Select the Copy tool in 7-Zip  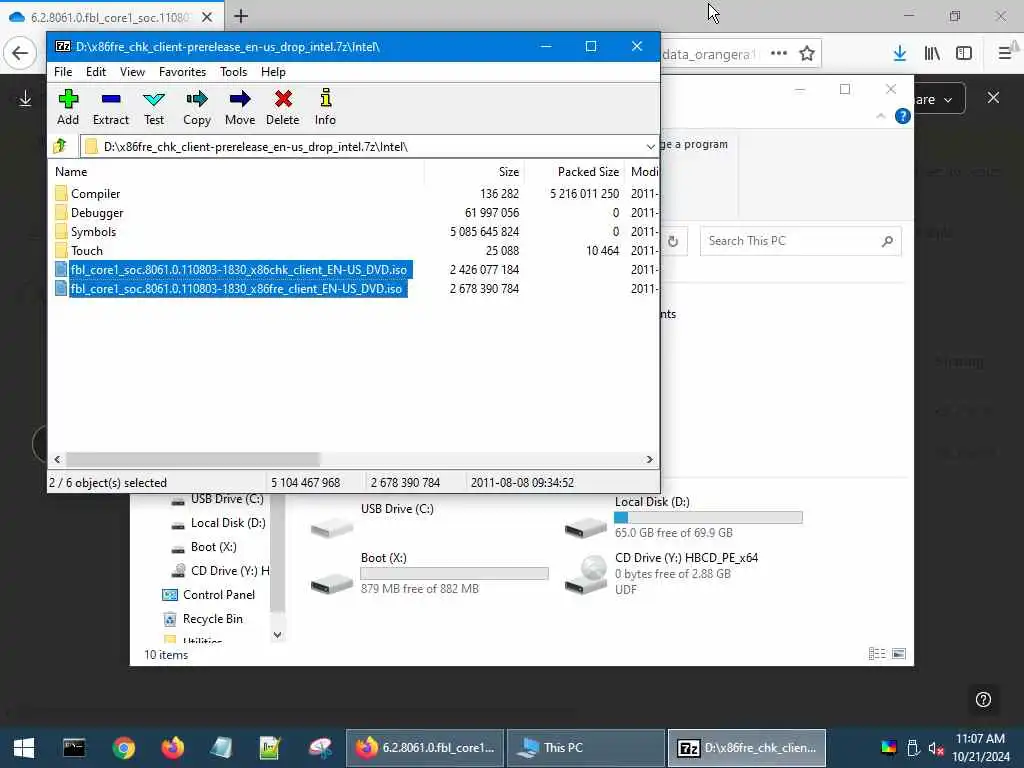197,107
